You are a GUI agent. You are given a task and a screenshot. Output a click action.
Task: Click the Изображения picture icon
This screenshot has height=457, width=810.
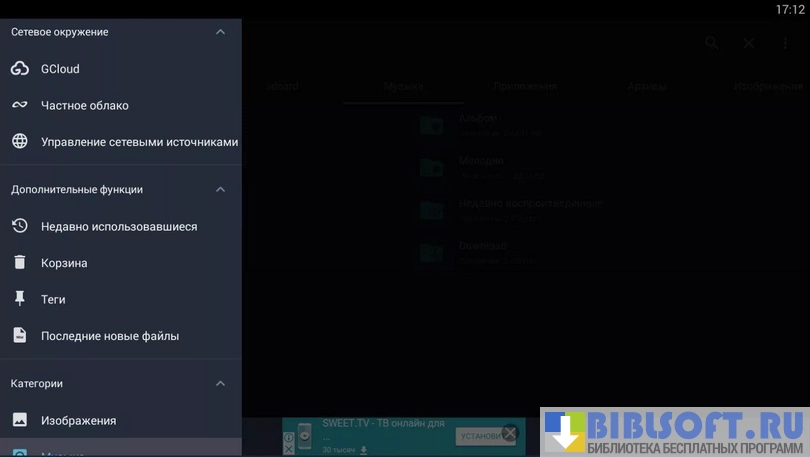point(19,420)
